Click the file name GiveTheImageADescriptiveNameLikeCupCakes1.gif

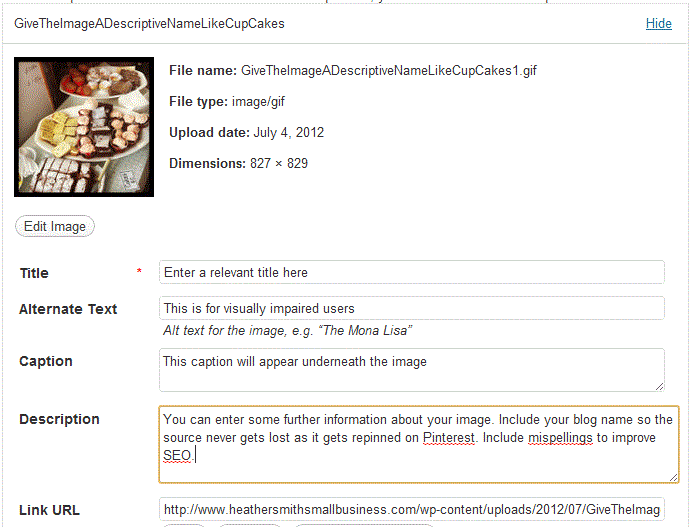[x=389, y=71]
